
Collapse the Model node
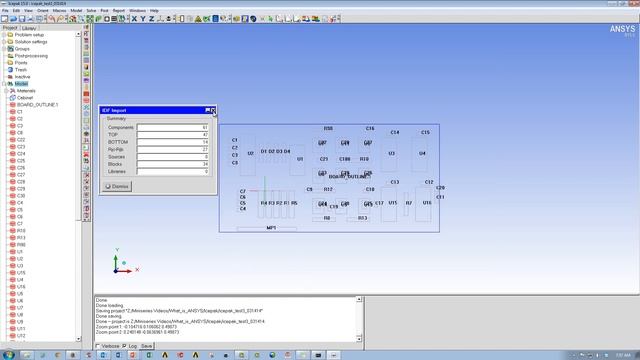(4, 84)
